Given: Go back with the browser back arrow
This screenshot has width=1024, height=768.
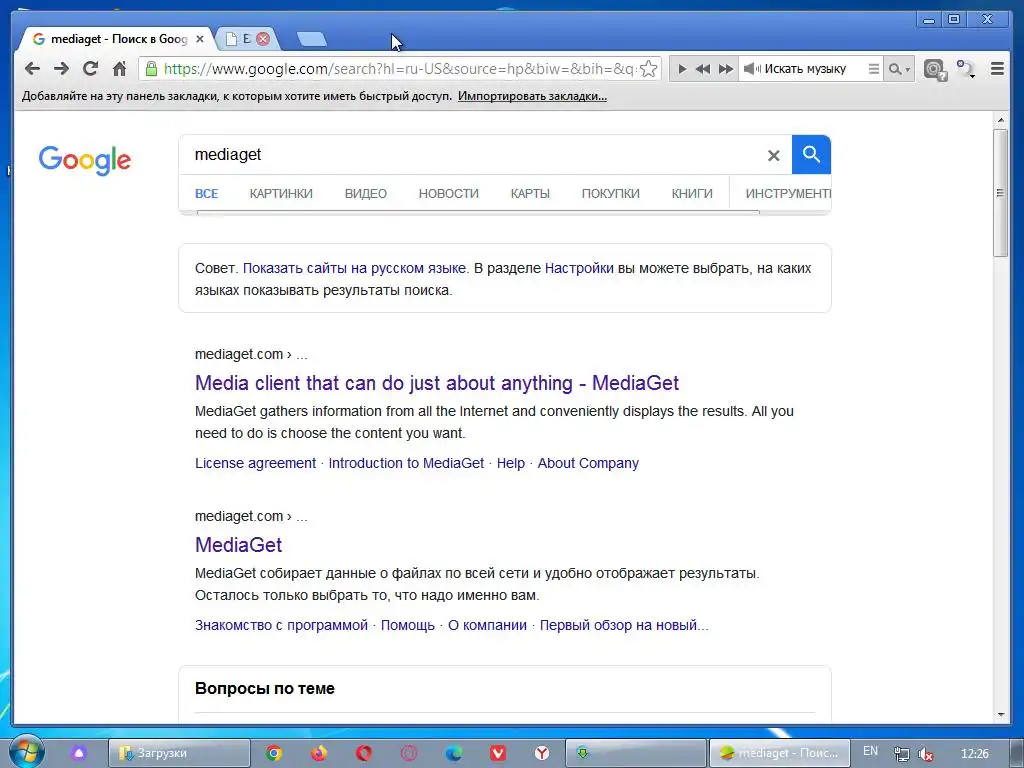Looking at the screenshot, I should click(x=32, y=68).
